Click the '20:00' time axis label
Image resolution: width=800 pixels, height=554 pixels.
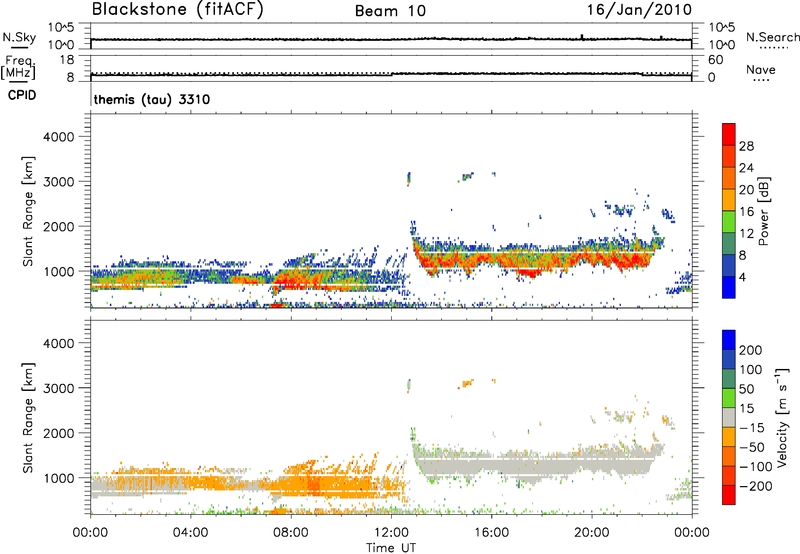592,533
